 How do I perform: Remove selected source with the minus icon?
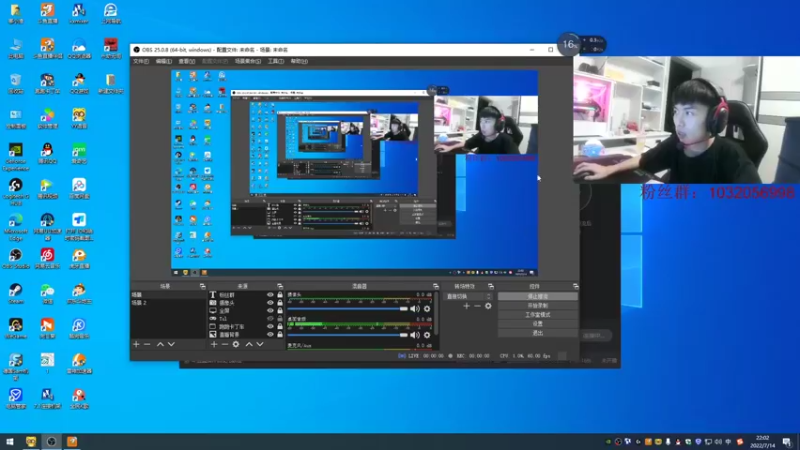tap(224, 344)
